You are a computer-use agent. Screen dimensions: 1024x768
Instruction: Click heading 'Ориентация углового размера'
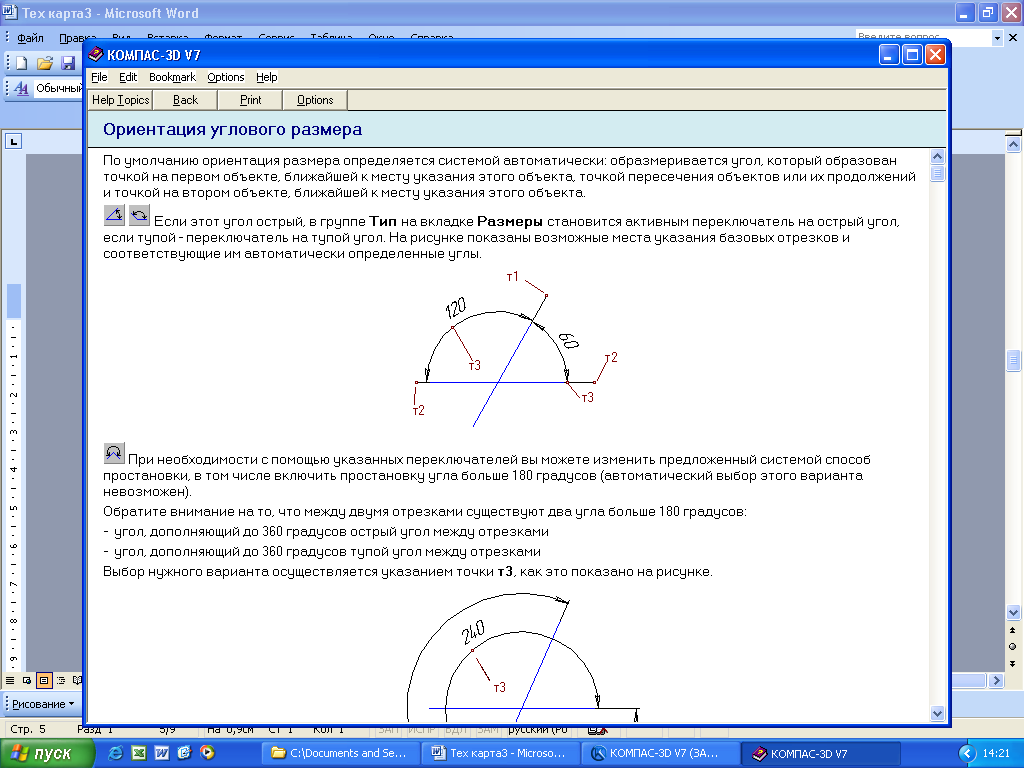coord(232,129)
